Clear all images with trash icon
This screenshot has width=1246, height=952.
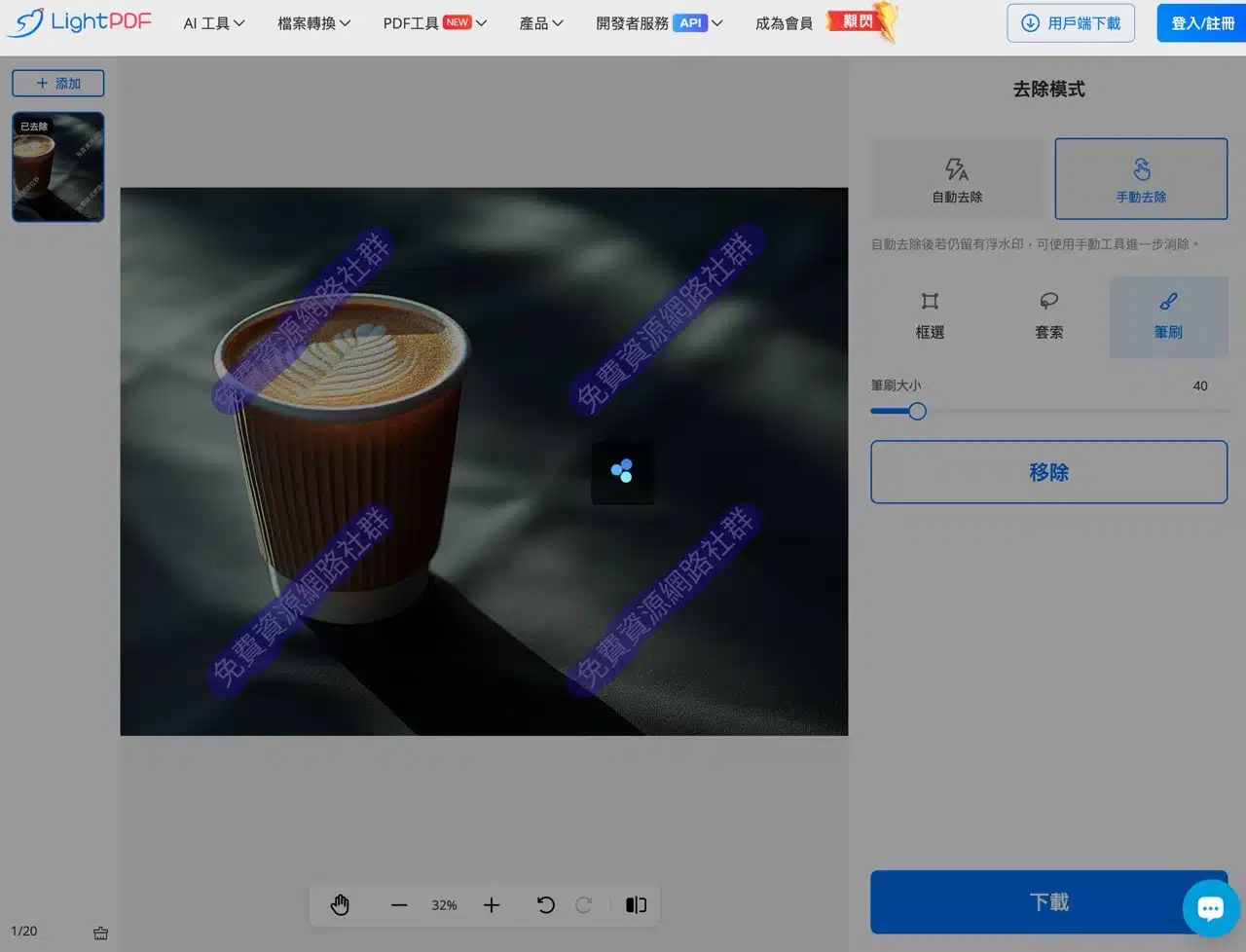(x=100, y=933)
